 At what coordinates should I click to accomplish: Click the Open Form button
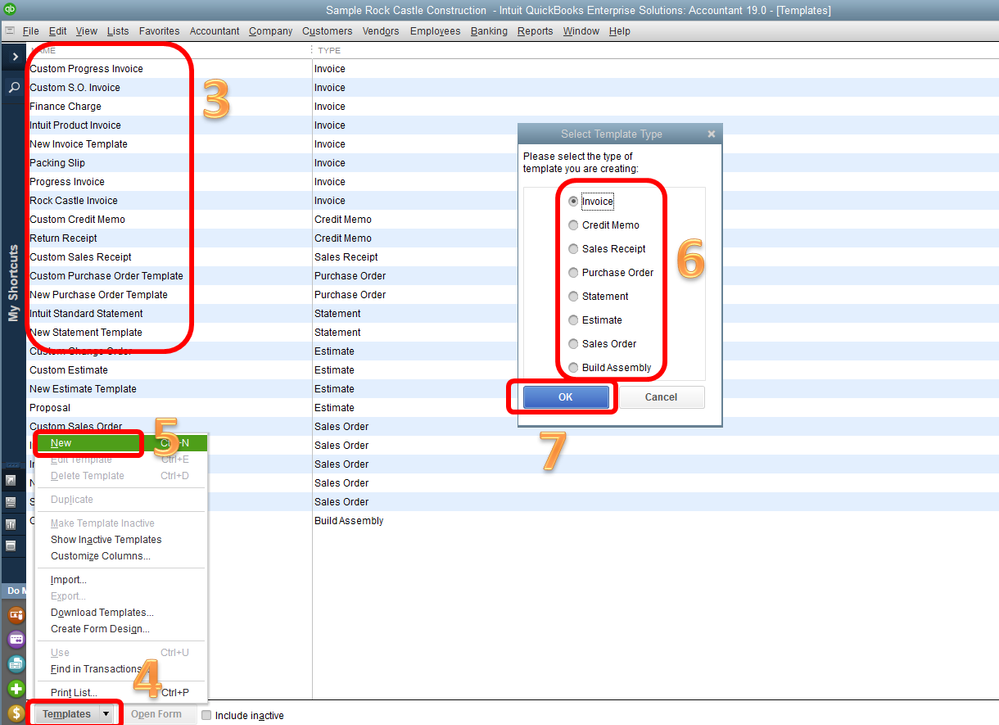tap(156, 714)
